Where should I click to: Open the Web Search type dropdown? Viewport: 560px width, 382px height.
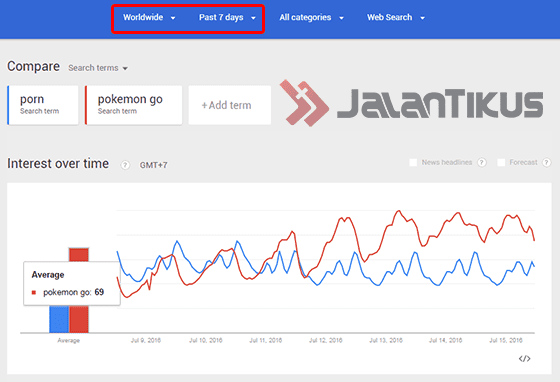(x=396, y=17)
